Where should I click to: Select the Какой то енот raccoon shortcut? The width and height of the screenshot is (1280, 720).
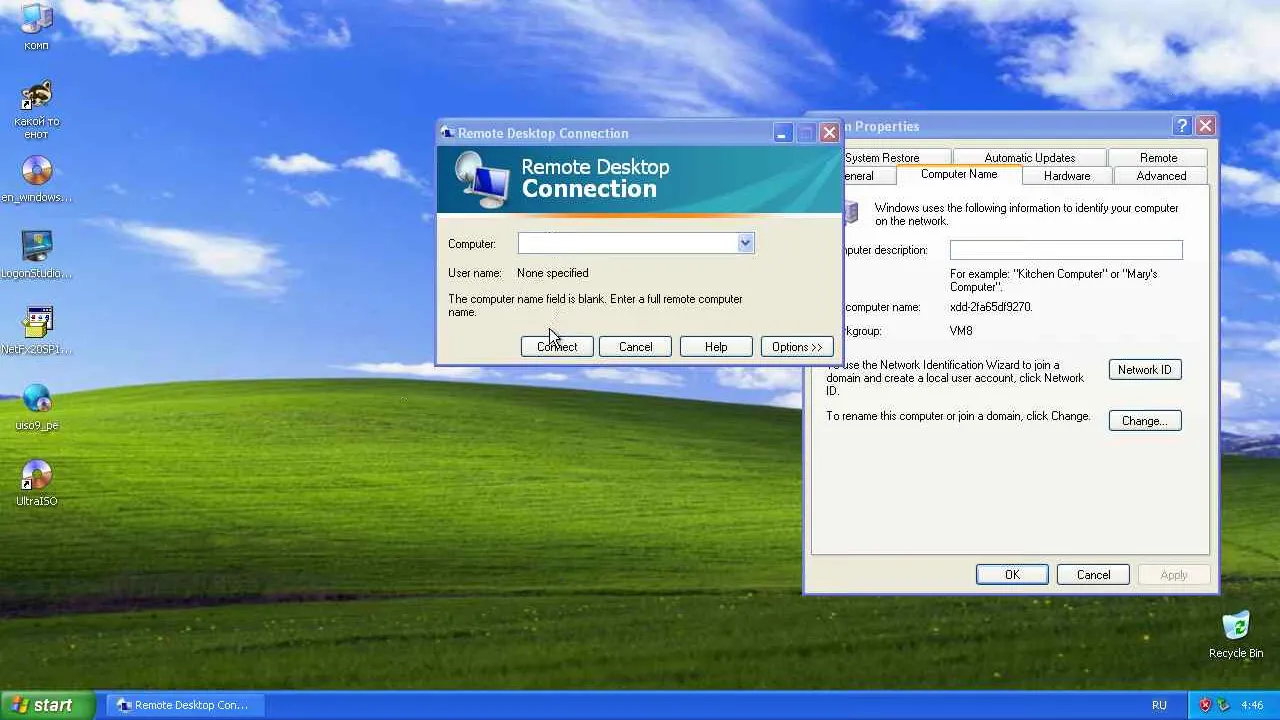(36, 110)
